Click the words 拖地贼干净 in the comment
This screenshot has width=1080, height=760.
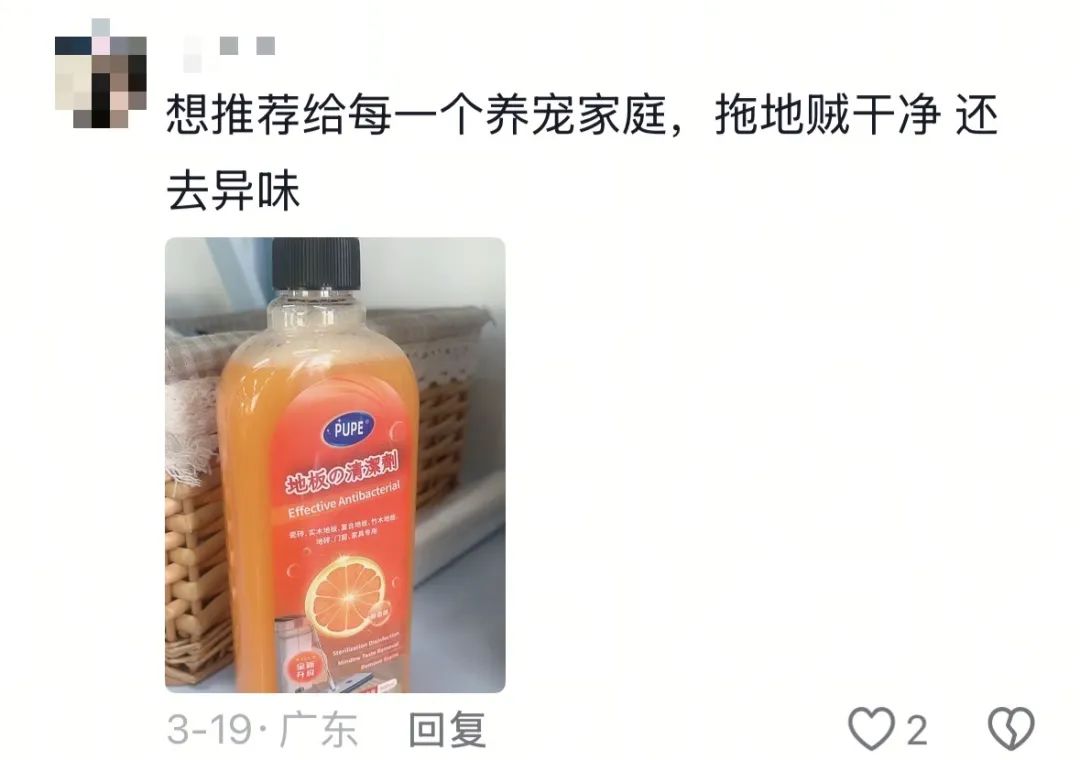pyautogui.click(x=828, y=115)
